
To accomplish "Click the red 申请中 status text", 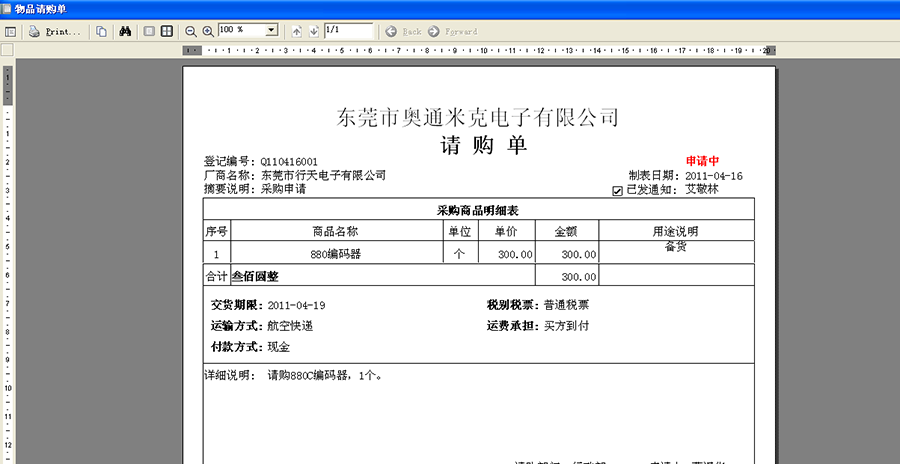I will pos(702,161).
